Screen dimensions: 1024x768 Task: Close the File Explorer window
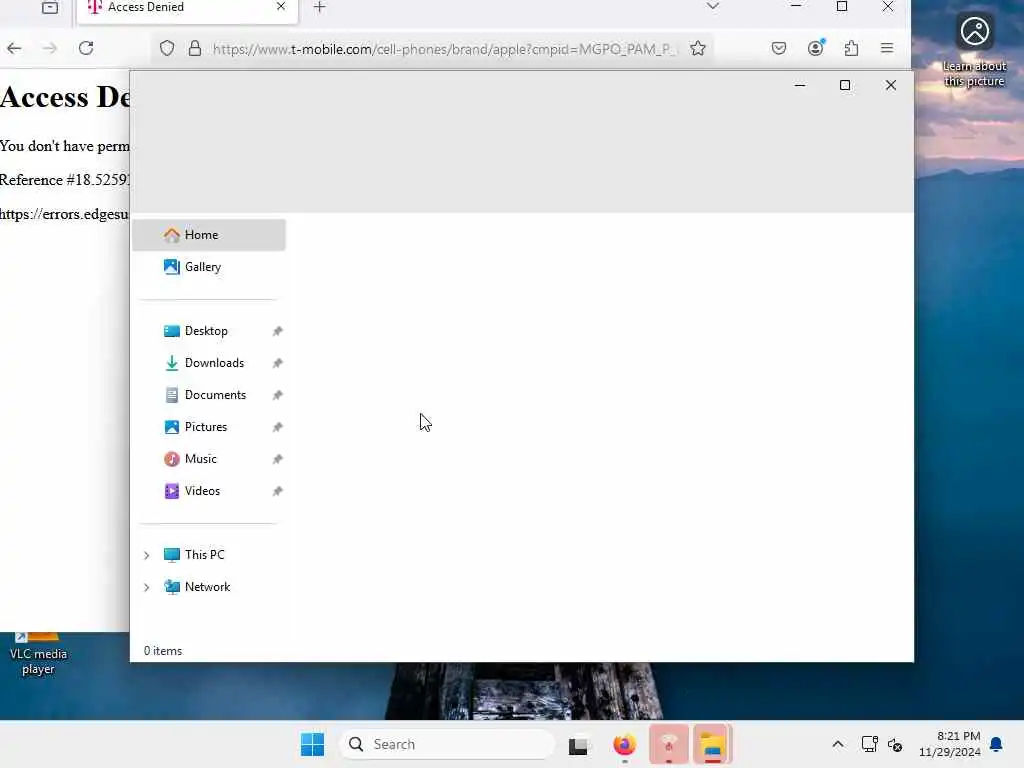[x=891, y=86]
